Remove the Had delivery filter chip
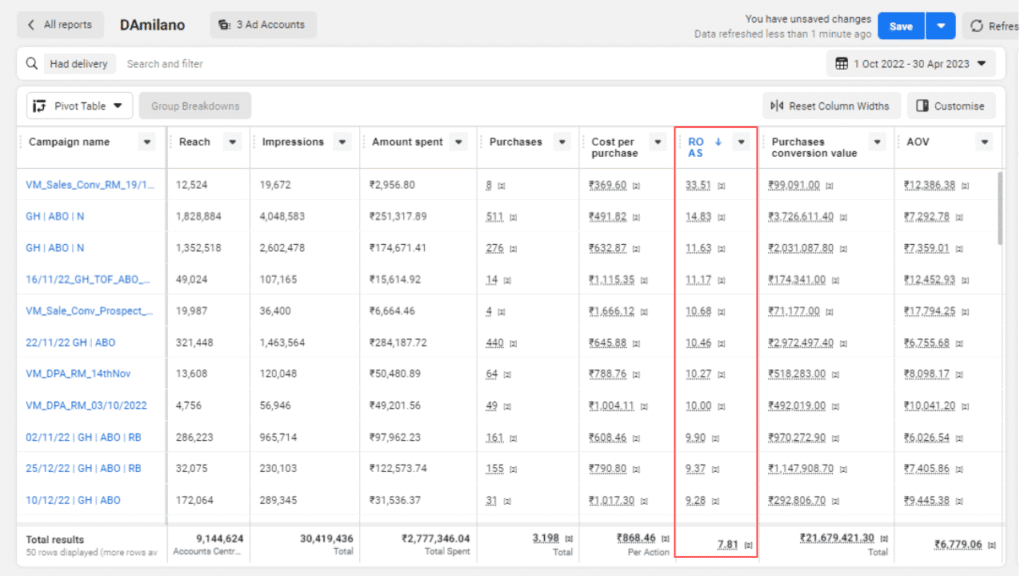This screenshot has height=576, width=1024. tap(82, 64)
